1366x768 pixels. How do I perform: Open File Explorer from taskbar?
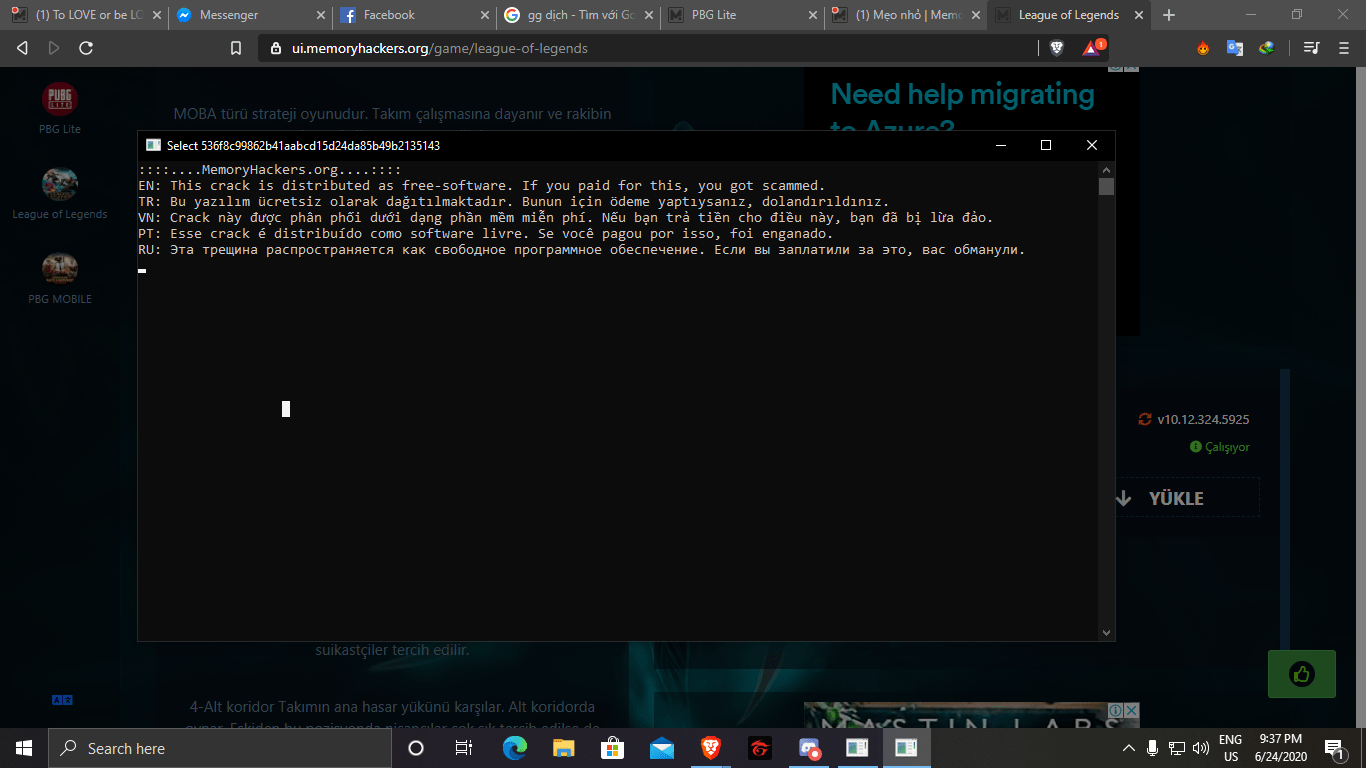click(x=564, y=748)
